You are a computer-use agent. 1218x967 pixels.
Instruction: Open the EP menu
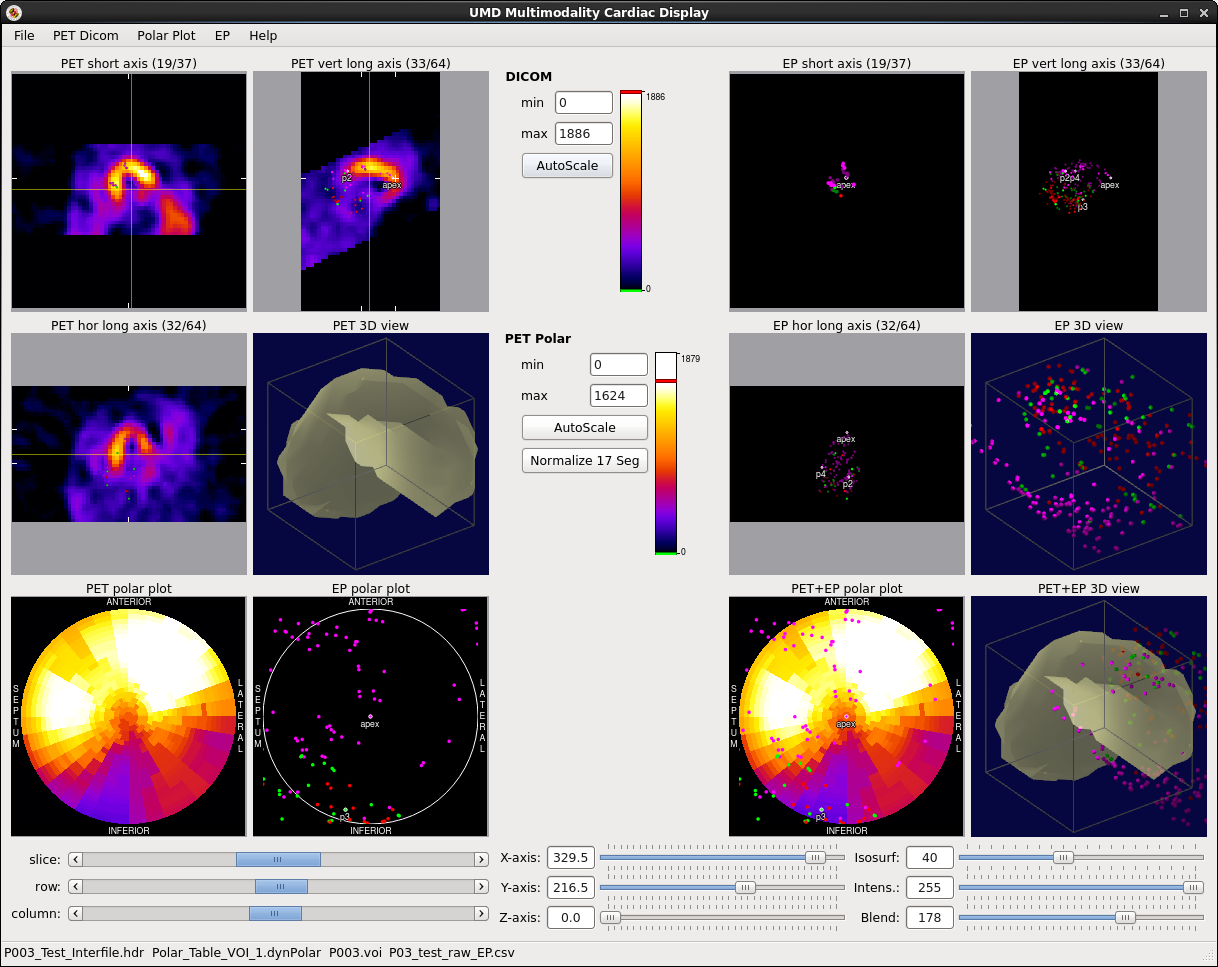pos(222,35)
